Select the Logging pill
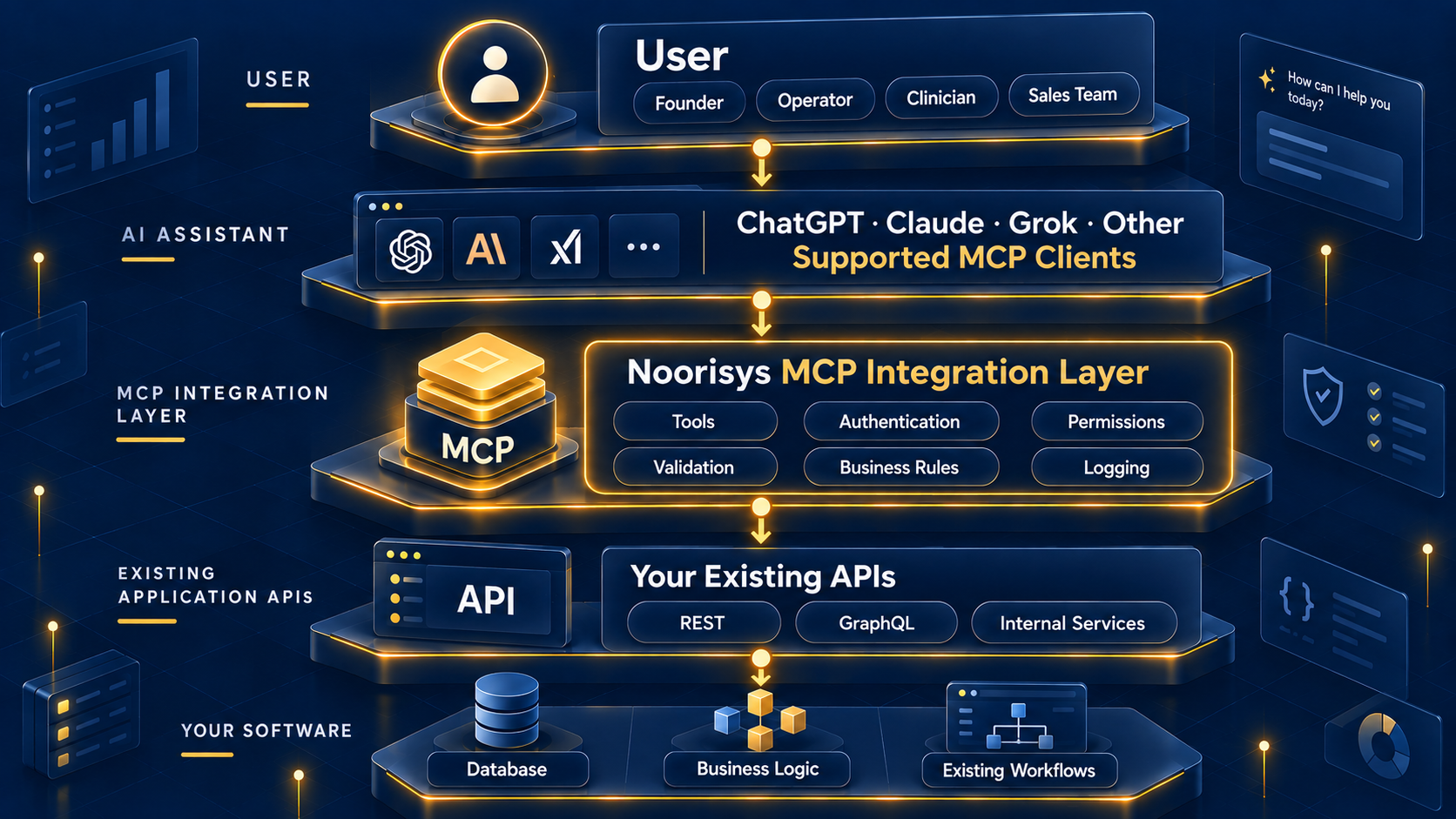Image resolution: width=1456 pixels, height=819 pixels. 1116,467
